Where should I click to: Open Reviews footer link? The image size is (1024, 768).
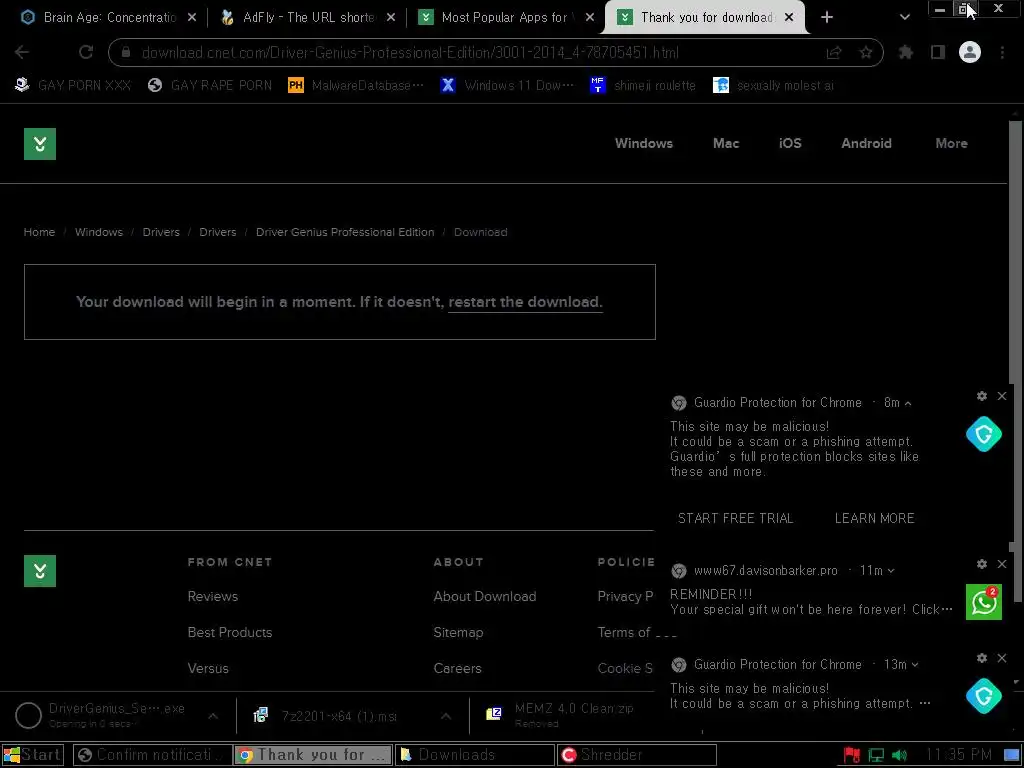pos(213,597)
